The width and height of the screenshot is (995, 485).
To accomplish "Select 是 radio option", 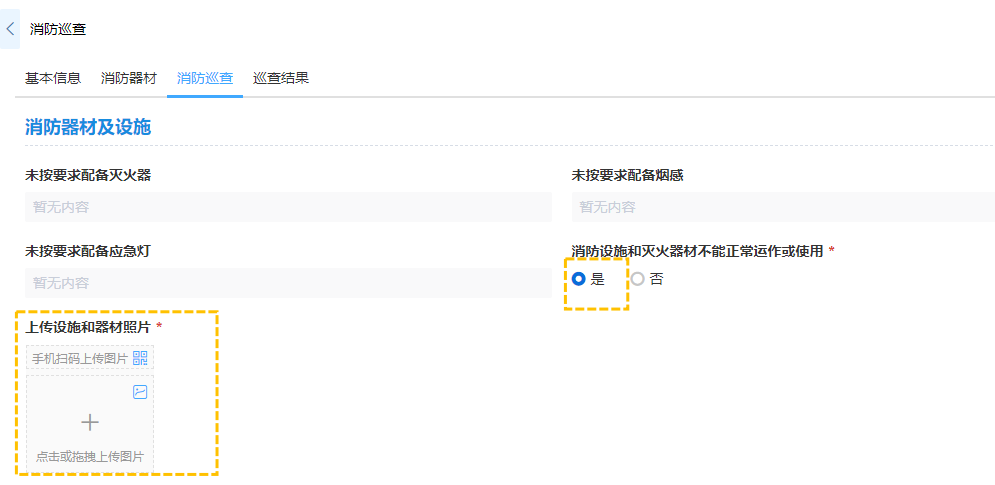I will tap(579, 279).
